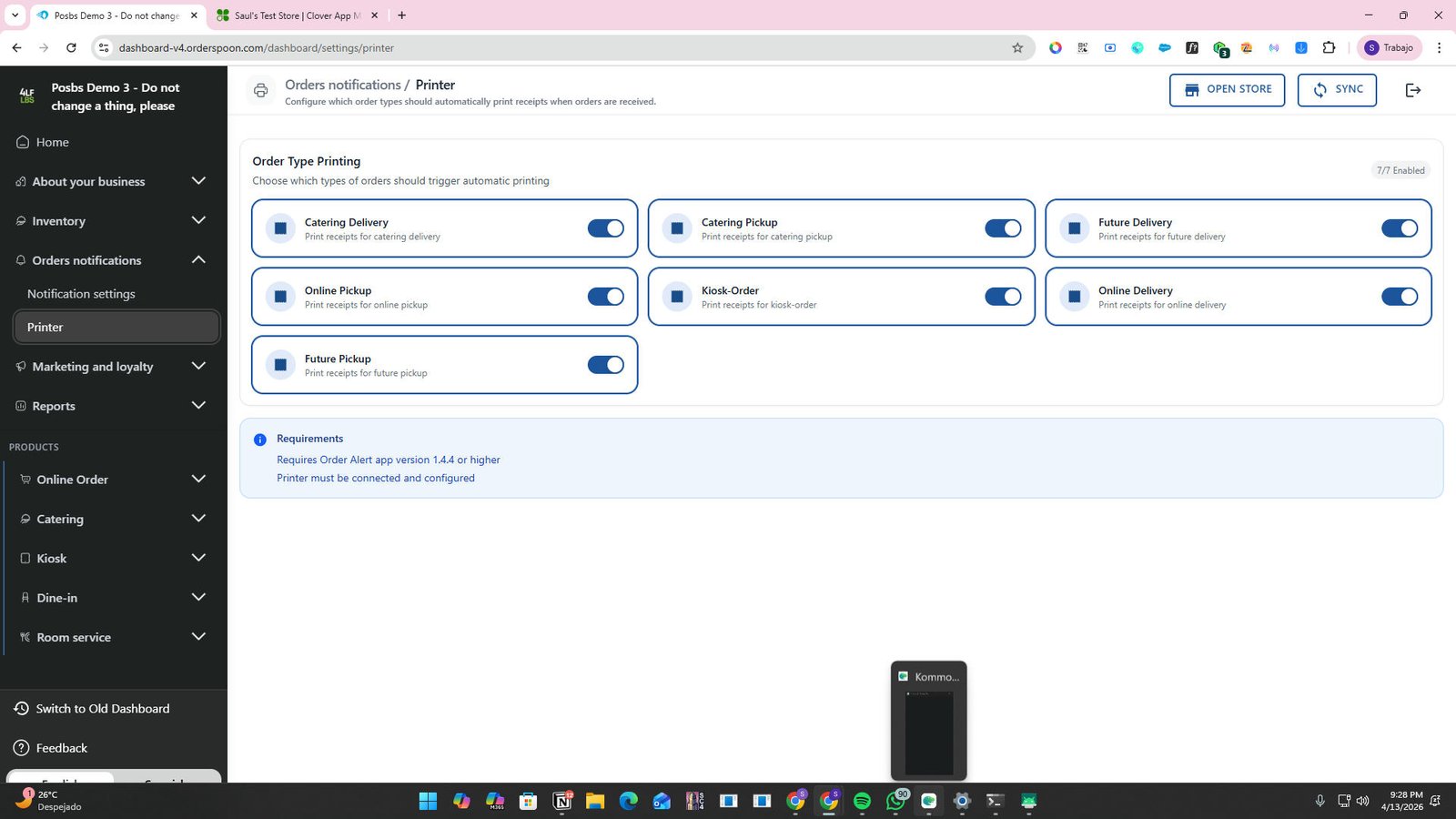Image resolution: width=1456 pixels, height=819 pixels.
Task: Click the info icon in Requirements box
Action: click(x=260, y=440)
